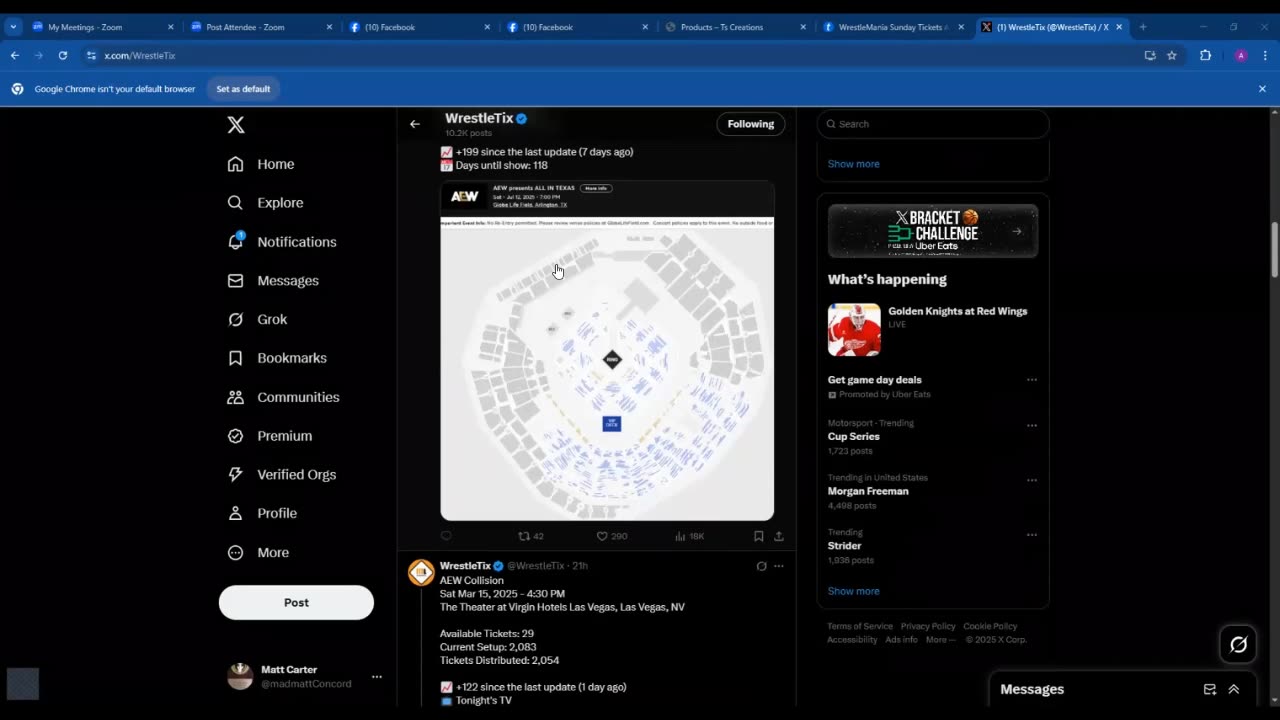The image size is (1280, 720).
Task: Repost the seating map post
Action: click(530, 537)
